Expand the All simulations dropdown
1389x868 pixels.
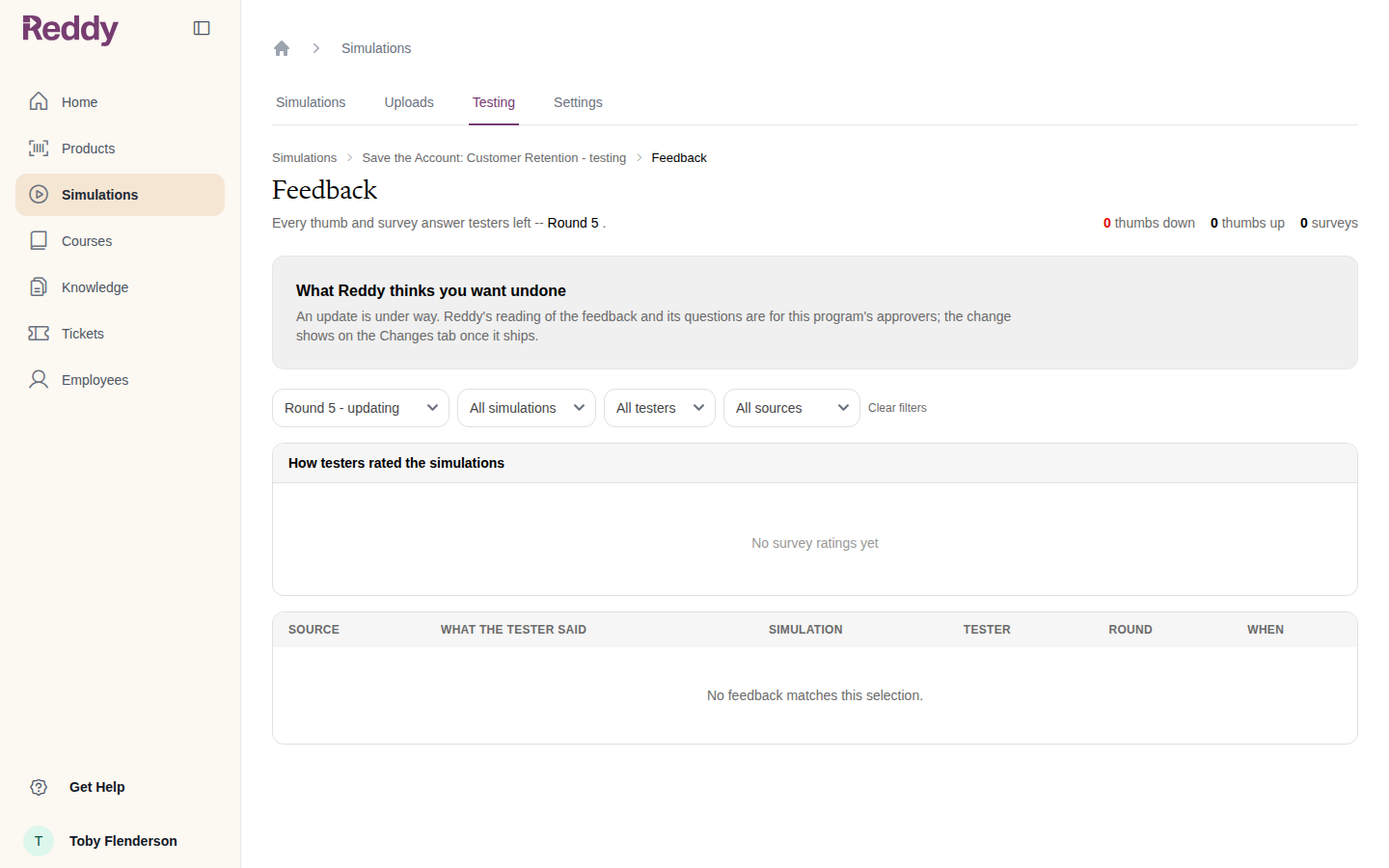pyautogui.click(x=527, y=408)
